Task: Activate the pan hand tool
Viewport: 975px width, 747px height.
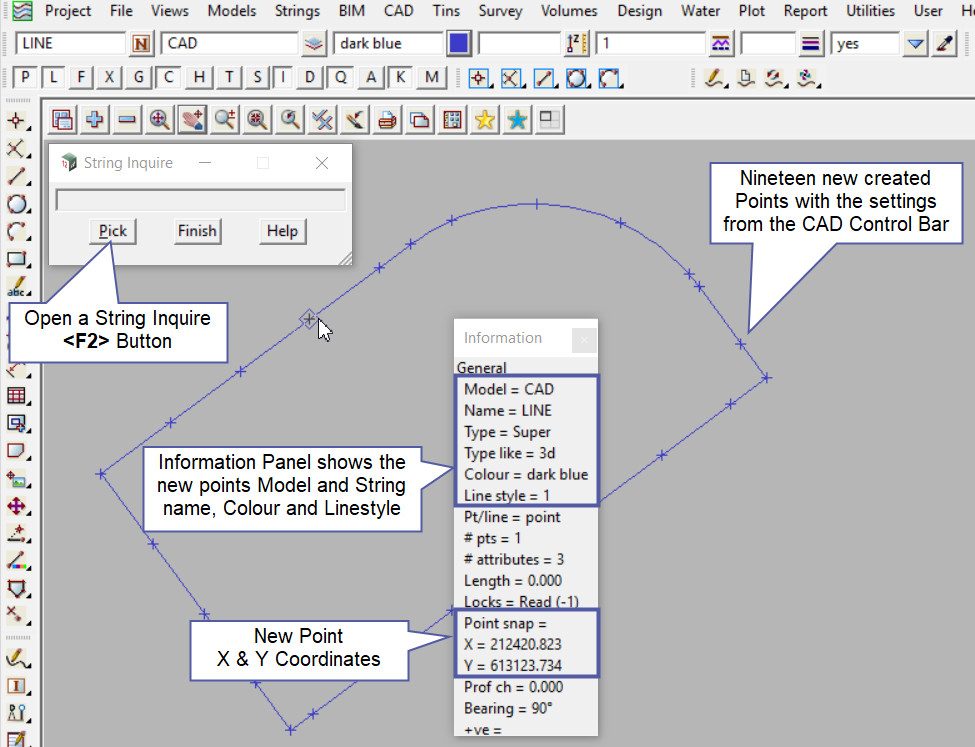Action: 192,119
